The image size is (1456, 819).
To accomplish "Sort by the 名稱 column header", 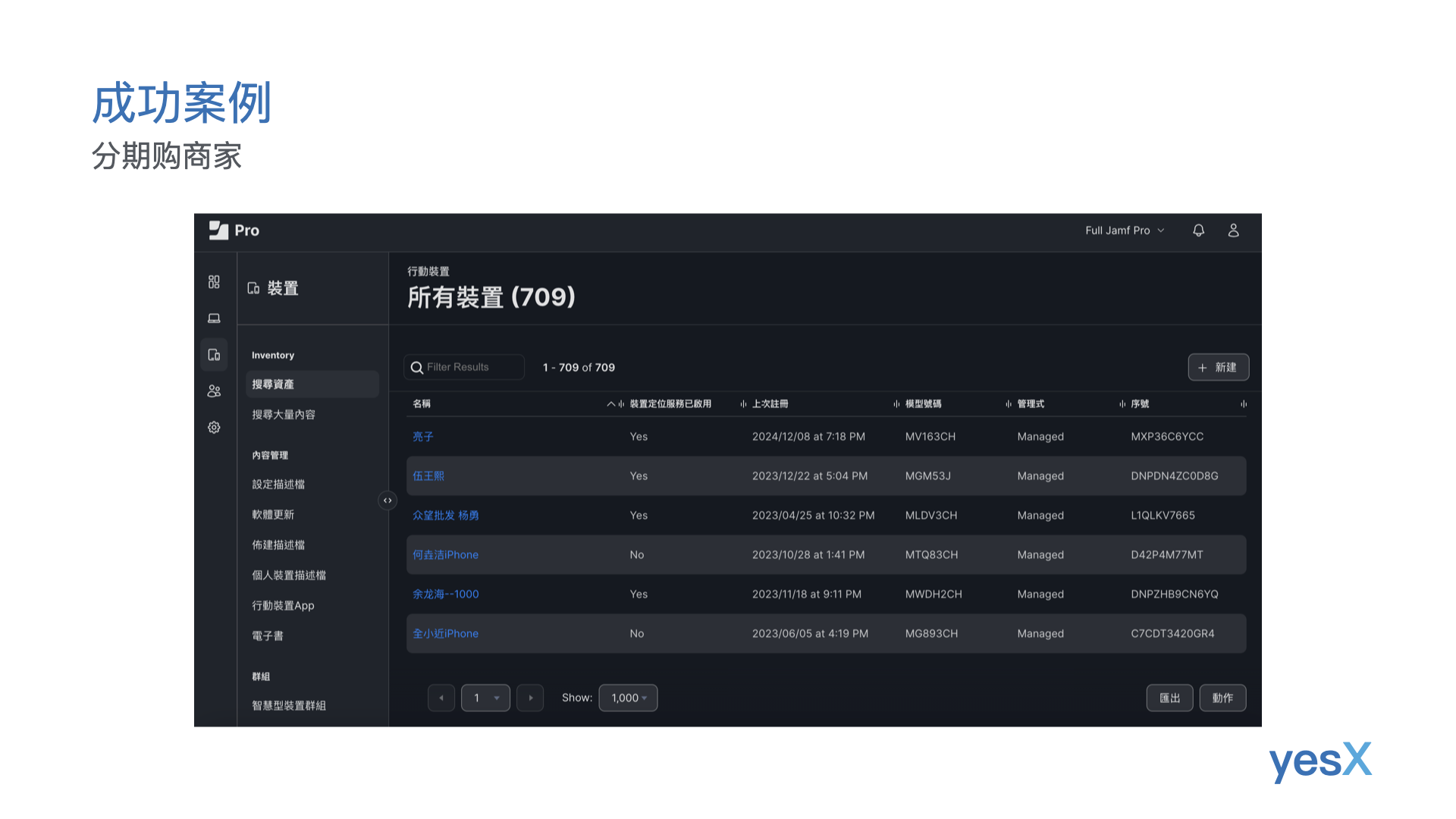I will [x=422, y=404].
